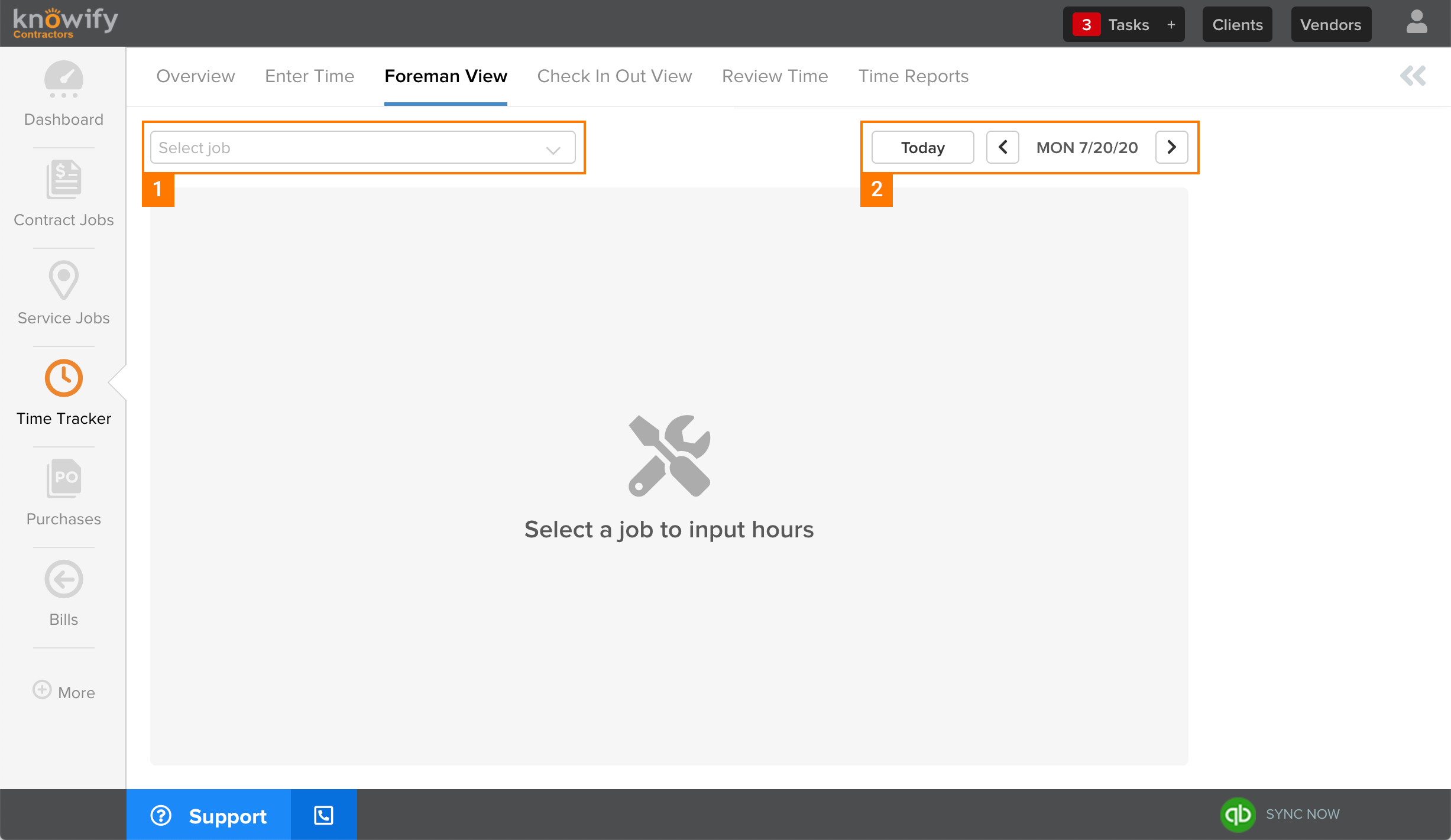The height and width of the screenshot is (840, 1451).
Task: Open the Tasks button
Action: click(x=1123, y=24)
